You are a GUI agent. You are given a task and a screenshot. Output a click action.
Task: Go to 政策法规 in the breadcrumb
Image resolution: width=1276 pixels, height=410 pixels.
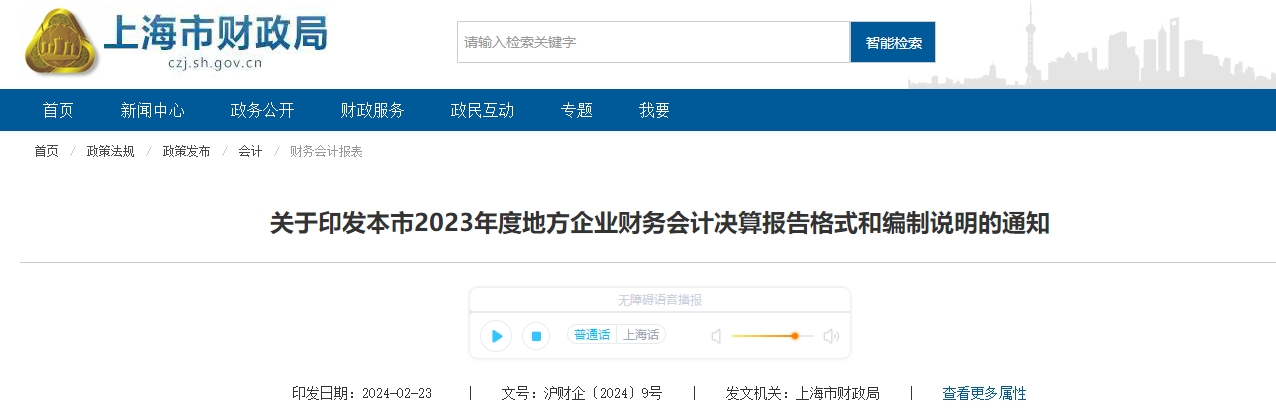click(x=110, y=151)
